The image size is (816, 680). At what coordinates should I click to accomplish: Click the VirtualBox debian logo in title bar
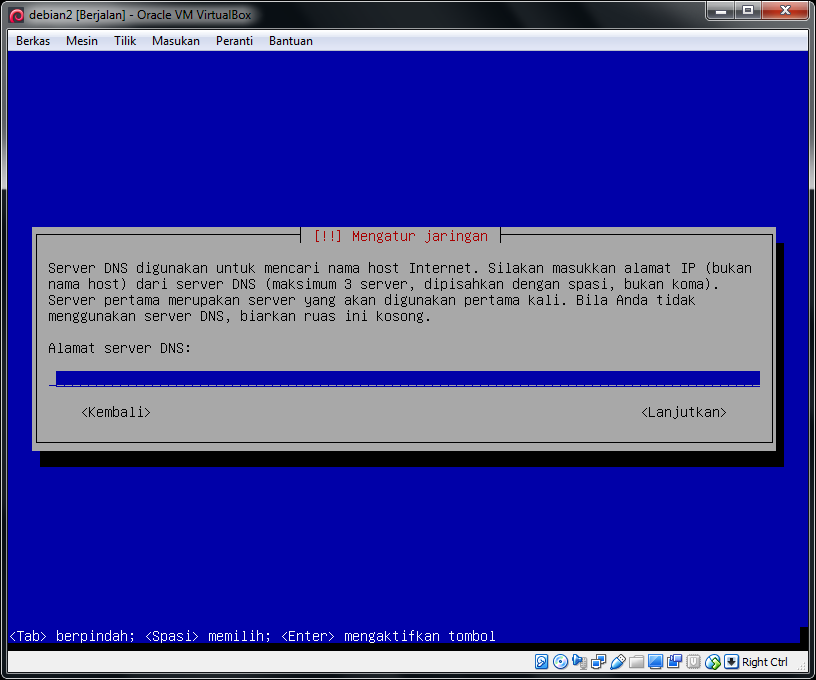click(17, 15)
